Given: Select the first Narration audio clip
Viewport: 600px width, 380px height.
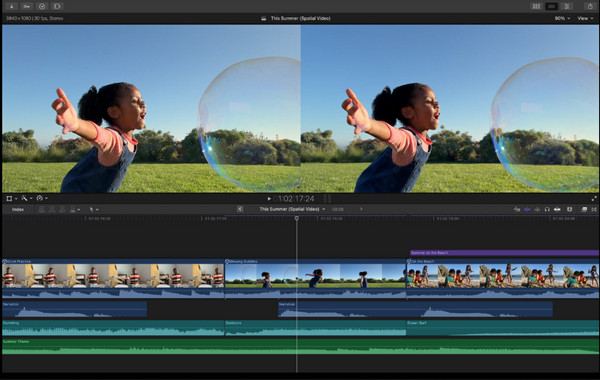Looking at the screenshot, I should pyautogui.click(x=75, y=310).
